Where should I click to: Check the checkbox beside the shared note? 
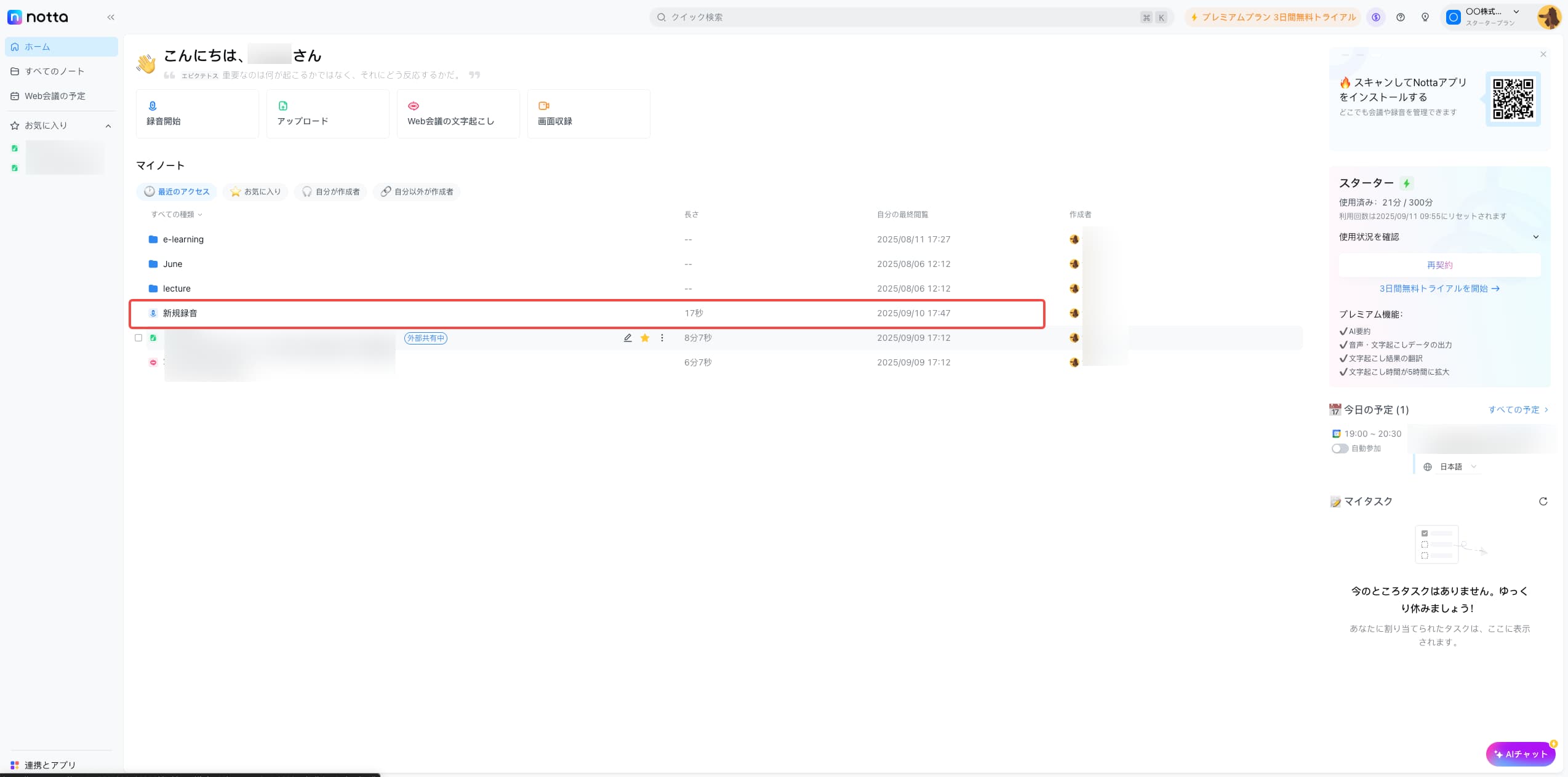click(x=138, y=338)
